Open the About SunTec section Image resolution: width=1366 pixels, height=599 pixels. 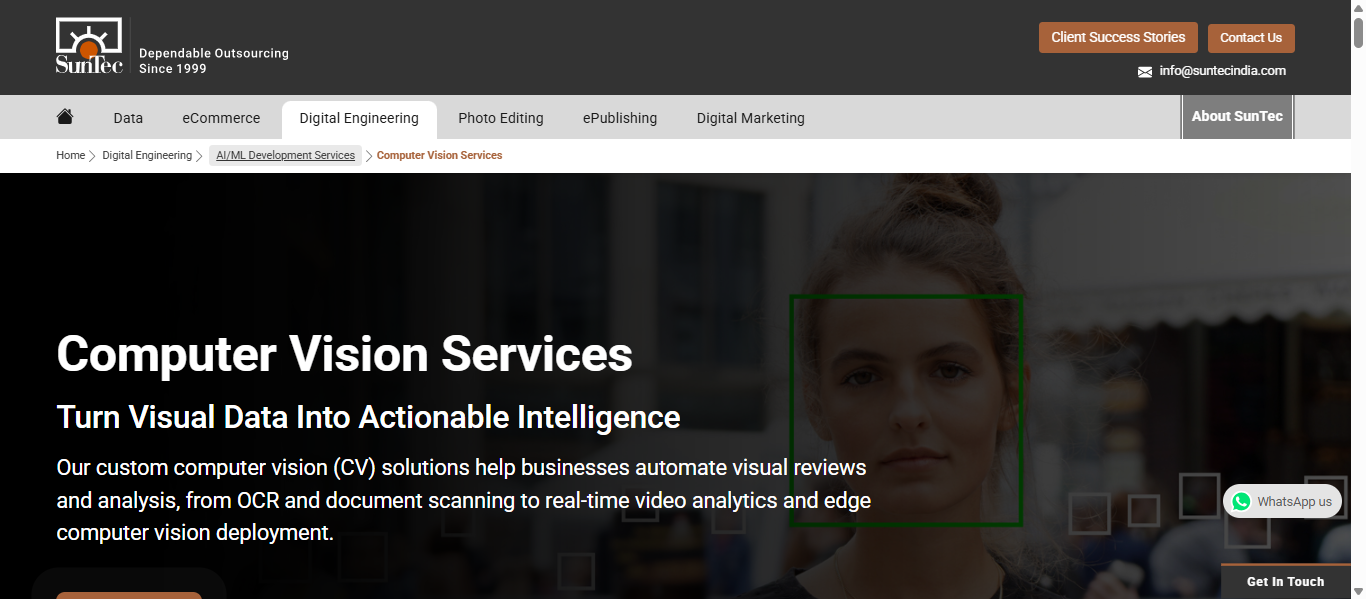1237,116
